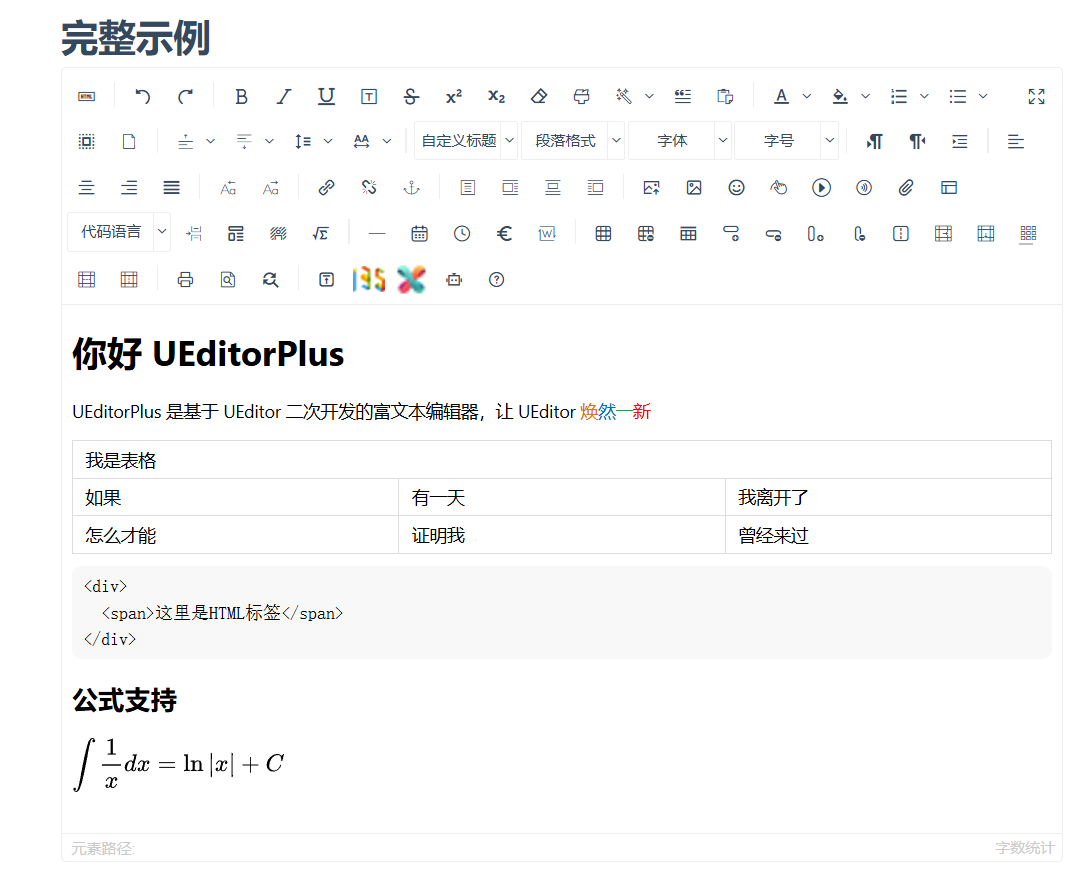Screen dimensions: 1080x878
Task: Open search and replace tool
Action: point(270,280)
